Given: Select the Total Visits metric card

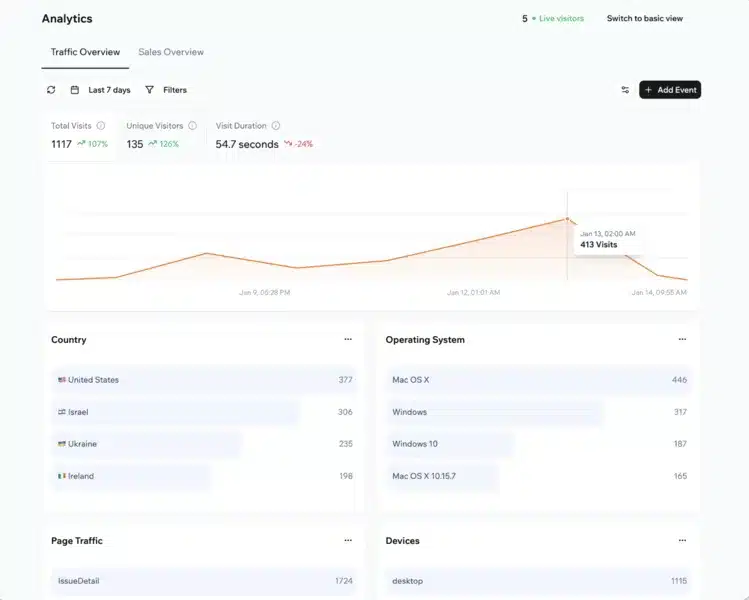Looking at the screenshot, I should (79, 135).
